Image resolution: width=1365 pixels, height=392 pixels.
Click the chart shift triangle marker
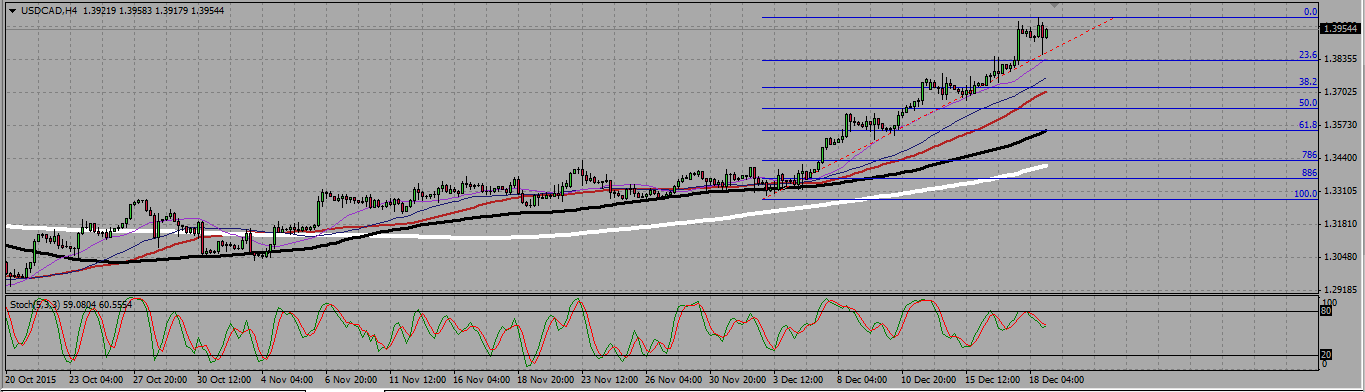coord(1055,6)
